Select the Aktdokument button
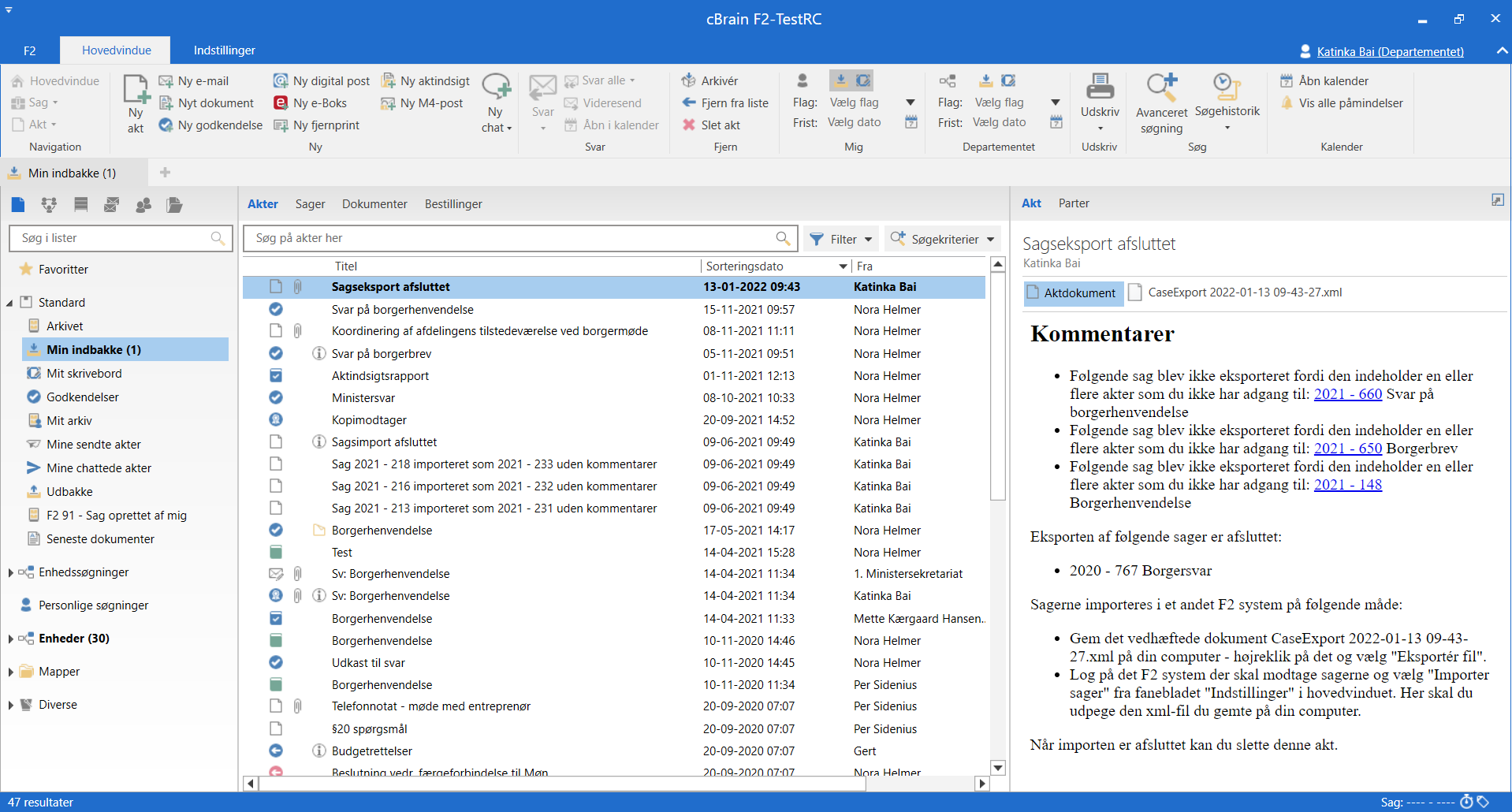The height and width of the screenshot is (812, 1512). pyautogui.click(x=1073, y=292)
